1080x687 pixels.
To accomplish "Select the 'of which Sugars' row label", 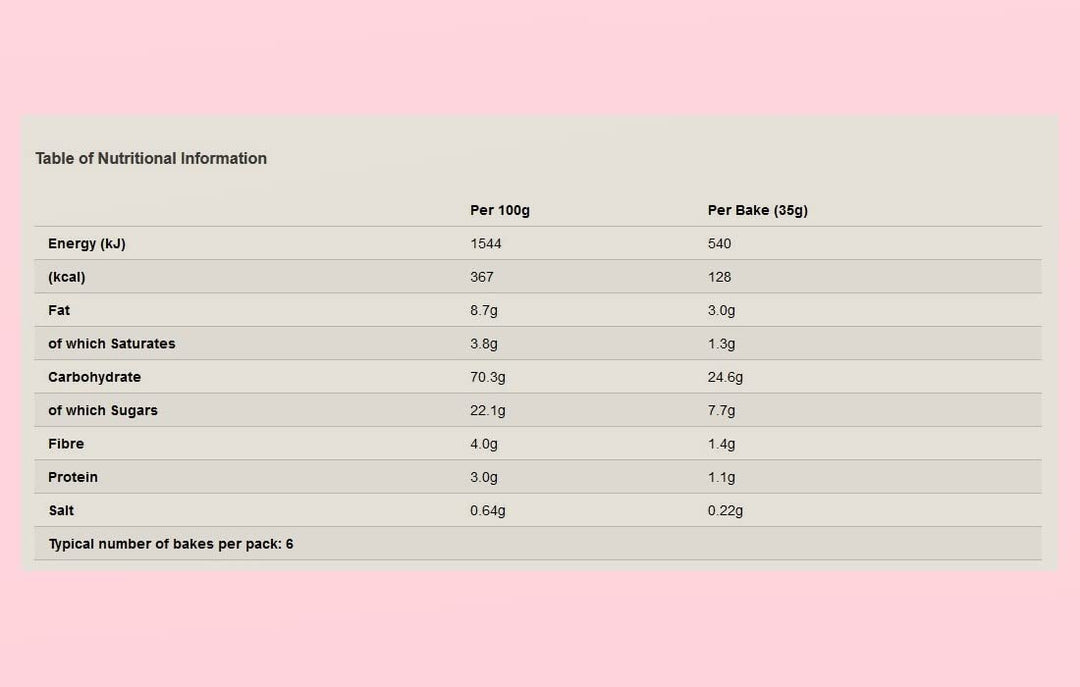I will click(x=103, y=410).
